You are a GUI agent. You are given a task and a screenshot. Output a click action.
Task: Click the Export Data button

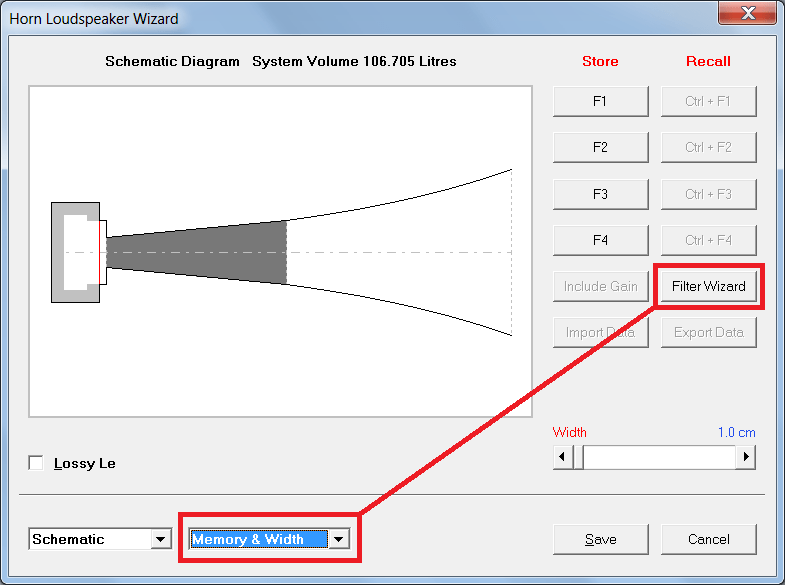click(708, 333)
